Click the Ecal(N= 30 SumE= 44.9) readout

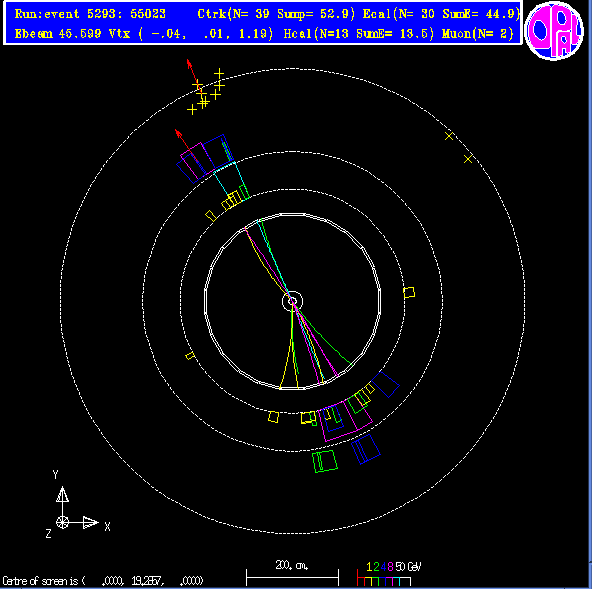(441, 14)
